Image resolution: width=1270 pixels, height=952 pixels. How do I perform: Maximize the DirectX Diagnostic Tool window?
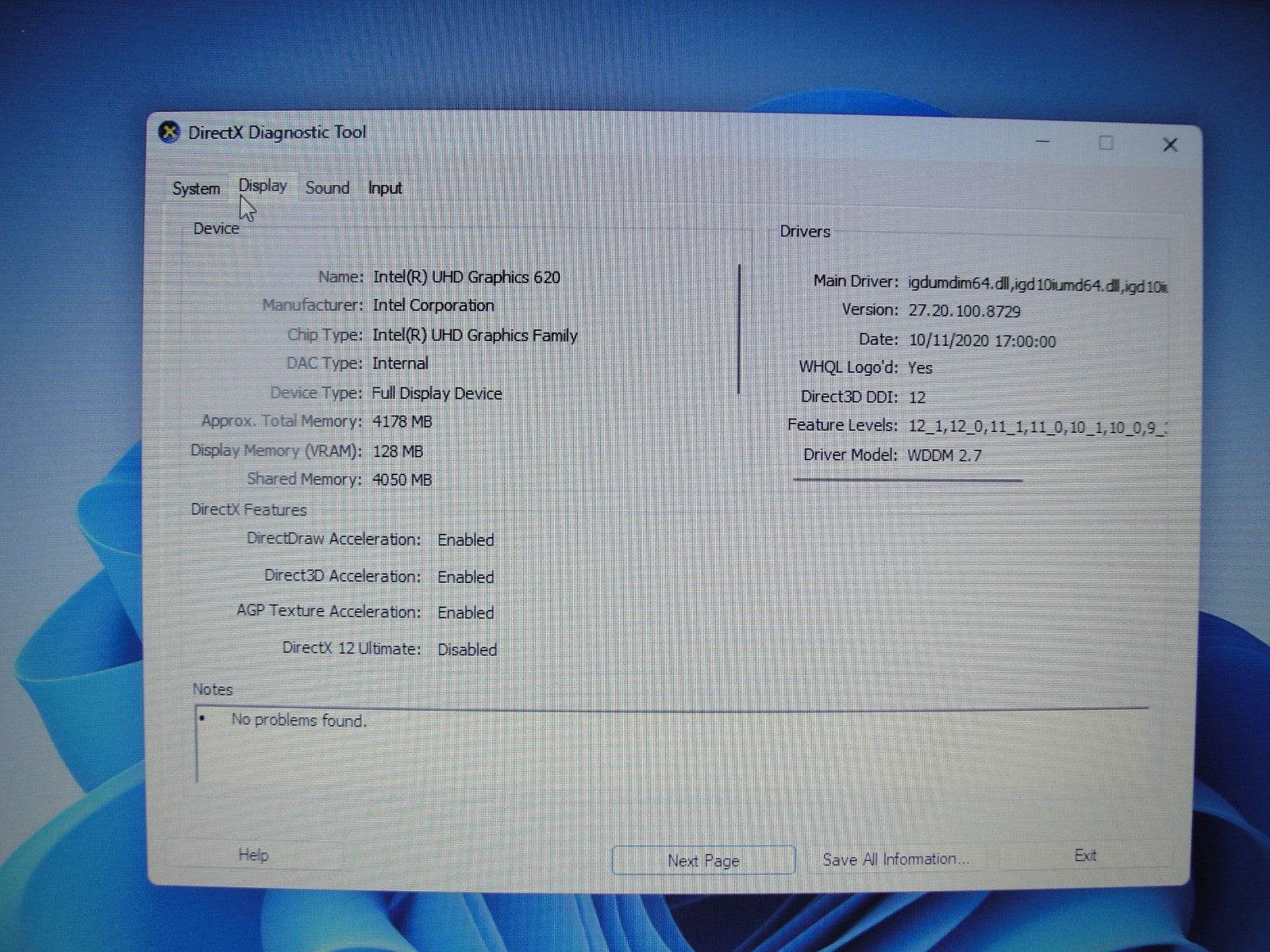point(1105,144)
